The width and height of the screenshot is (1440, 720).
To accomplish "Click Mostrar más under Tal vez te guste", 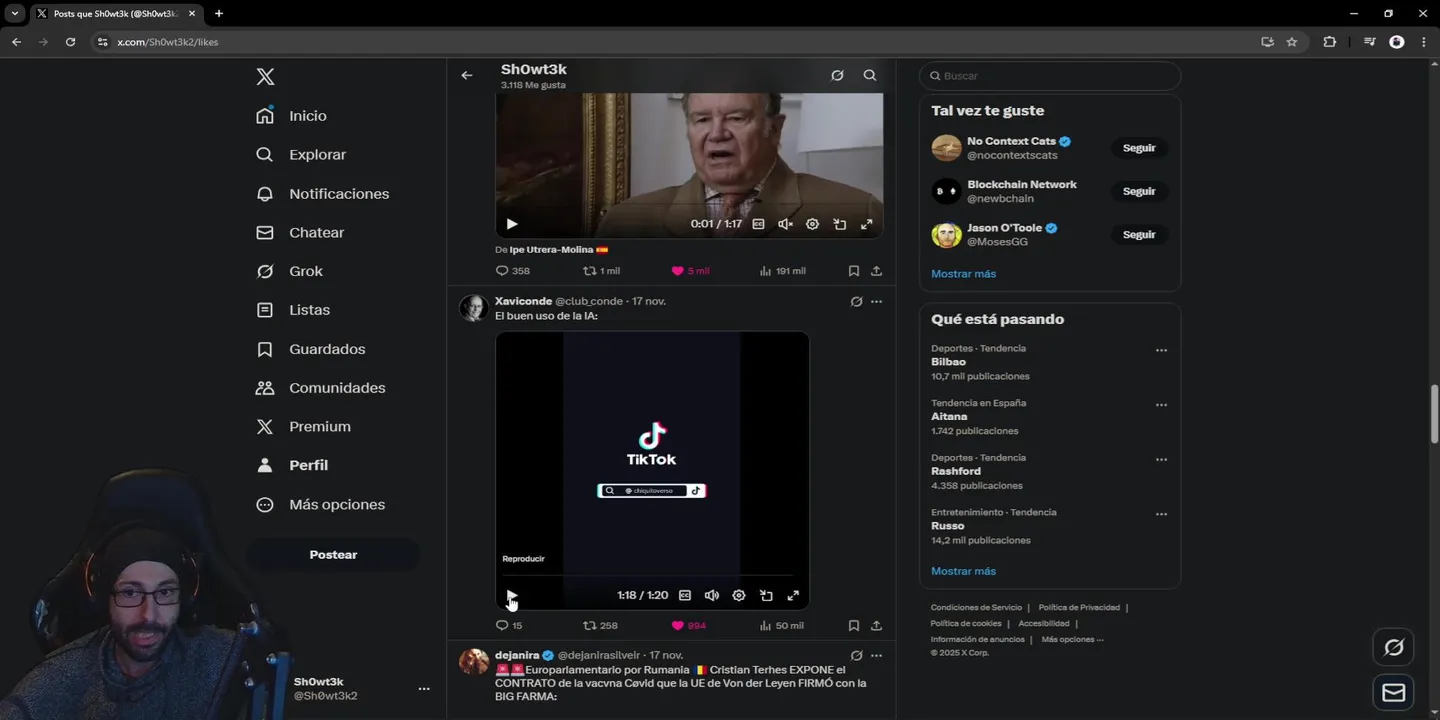I will [963, 274].
